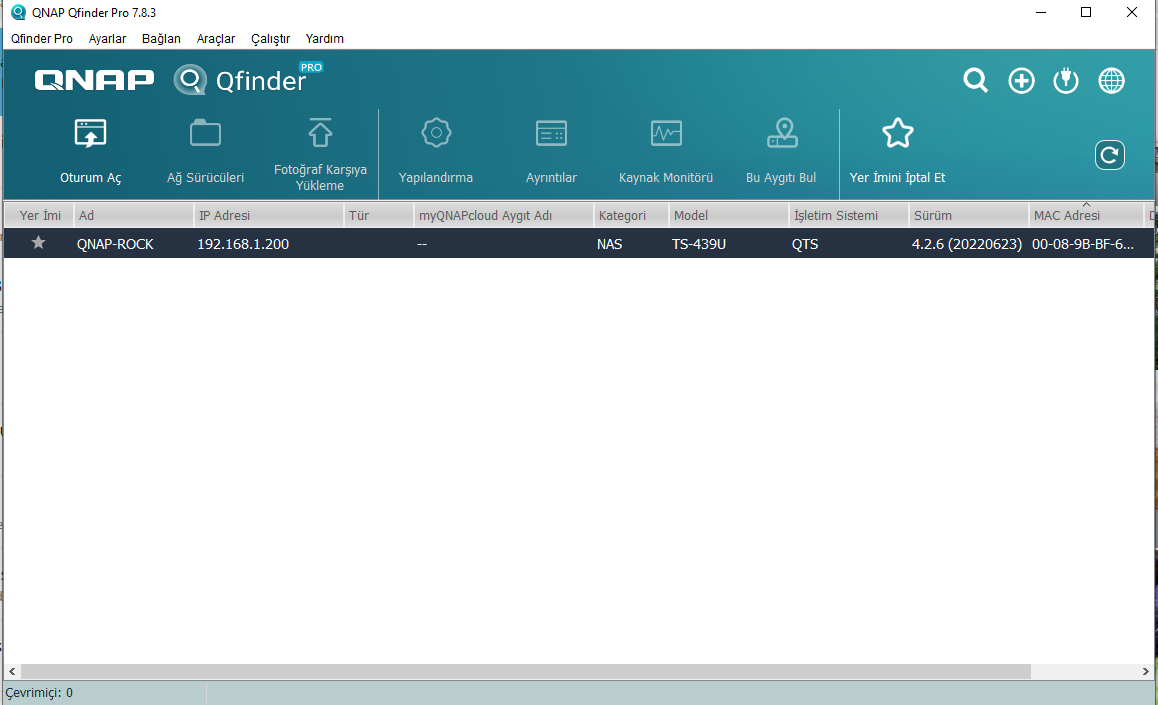Screen dimensions: 1158x705
Task: Open the Araçlar menu
Action: click(216, 38)
